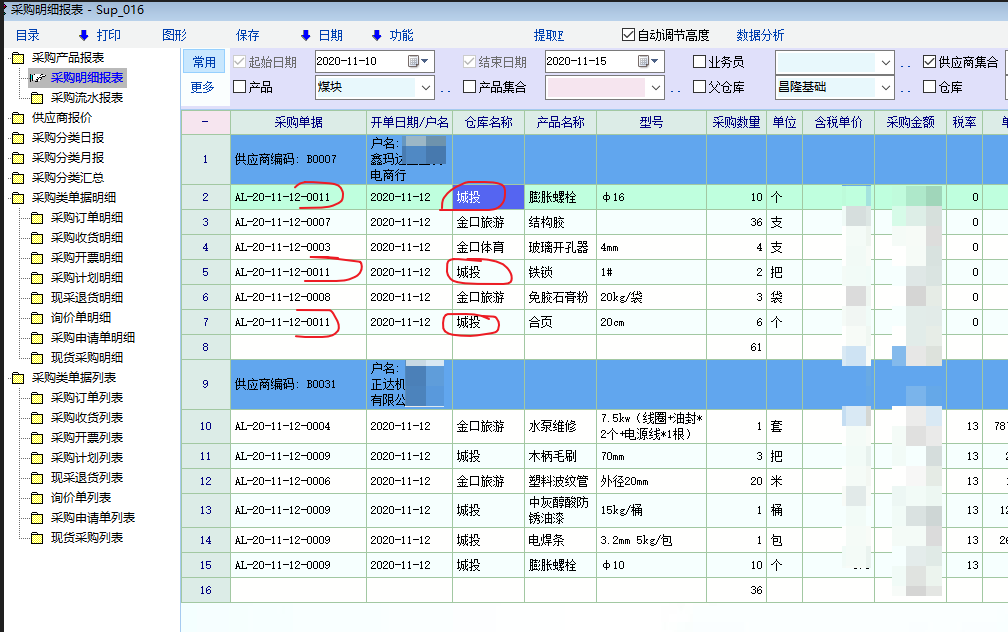Click folder icon beside 采购订单明细
The image size is (1008, 632).
(x=37, y=218)
